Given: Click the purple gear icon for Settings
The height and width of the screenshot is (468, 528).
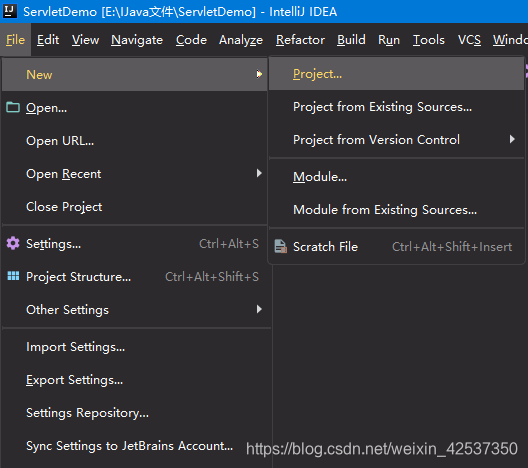Looking at the screenshot, I should tap(13, 243).
